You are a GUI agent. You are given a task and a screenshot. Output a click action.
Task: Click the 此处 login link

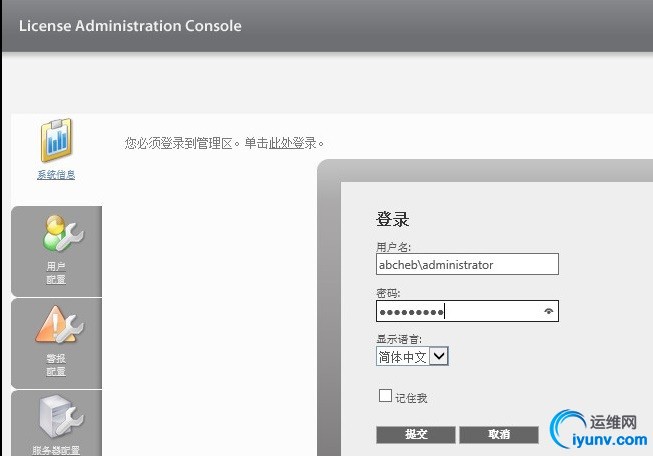[x=279, y=143]
